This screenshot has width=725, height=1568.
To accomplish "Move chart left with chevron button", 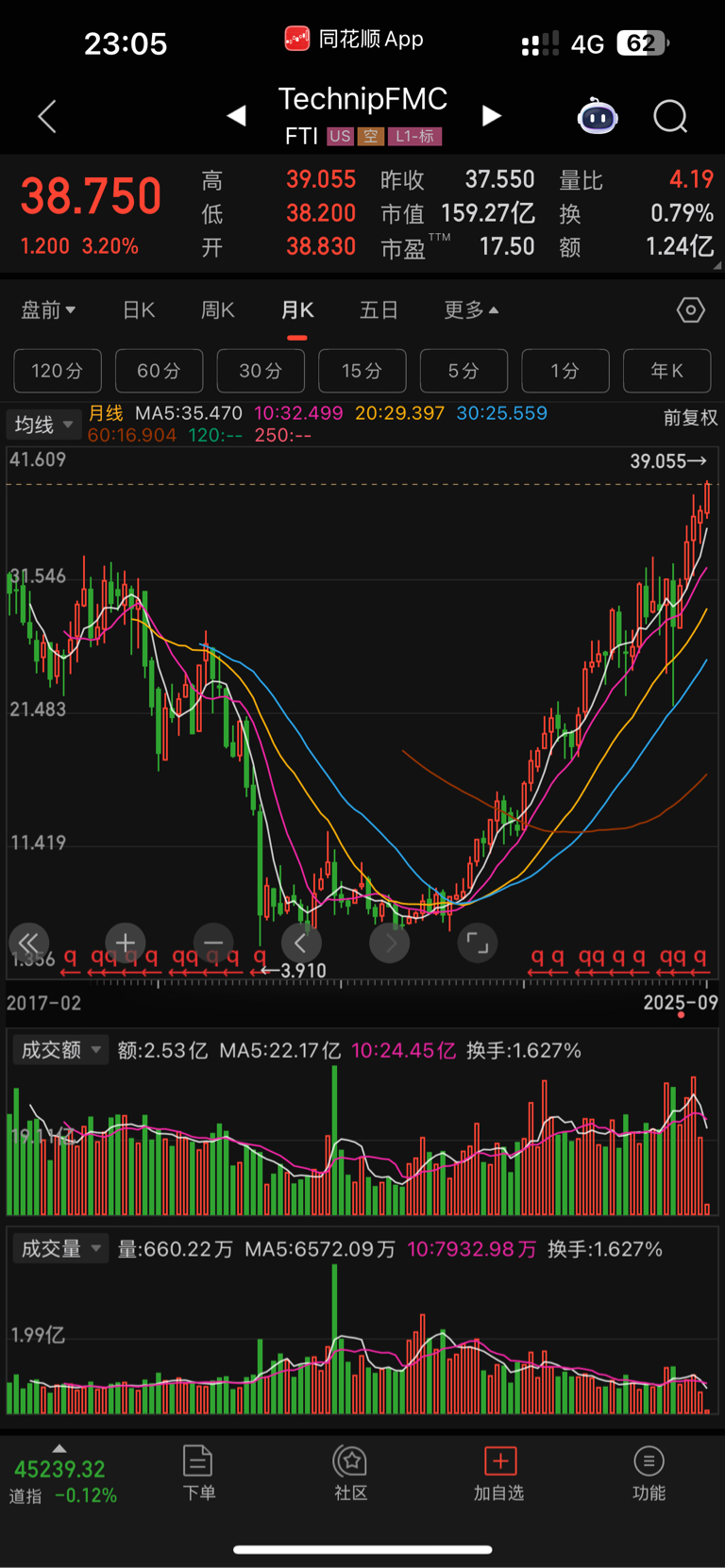I will pos(301,942).
